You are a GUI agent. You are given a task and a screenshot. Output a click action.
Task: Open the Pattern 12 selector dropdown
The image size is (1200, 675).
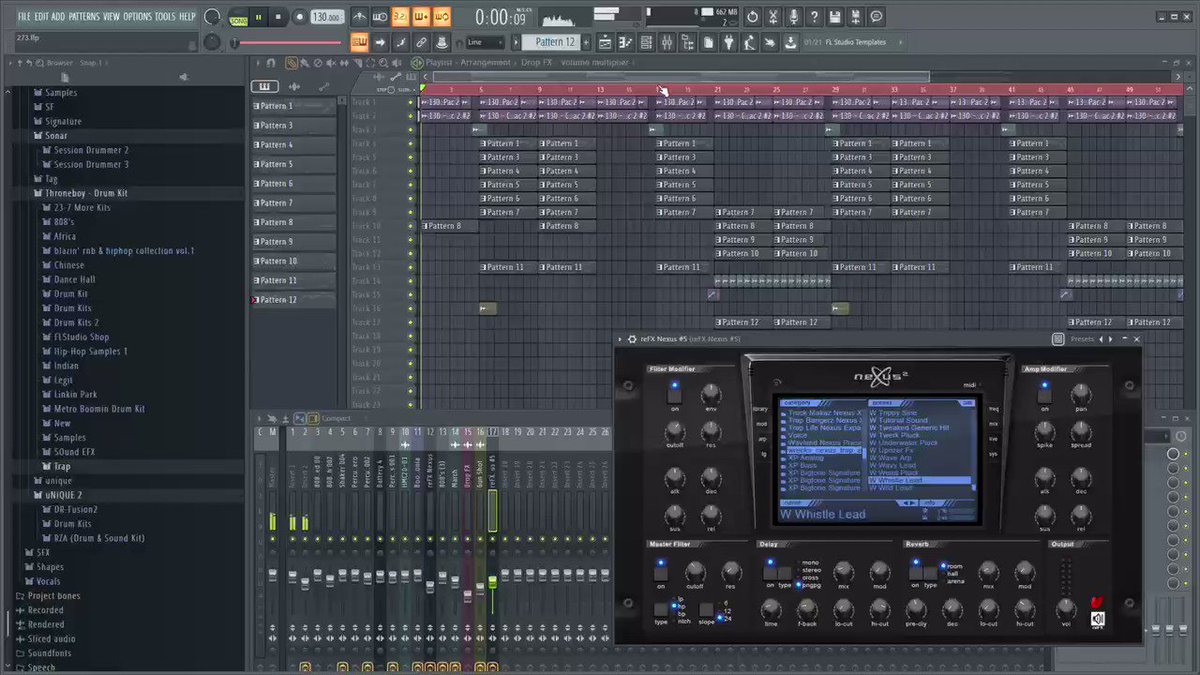coord(556,42)
